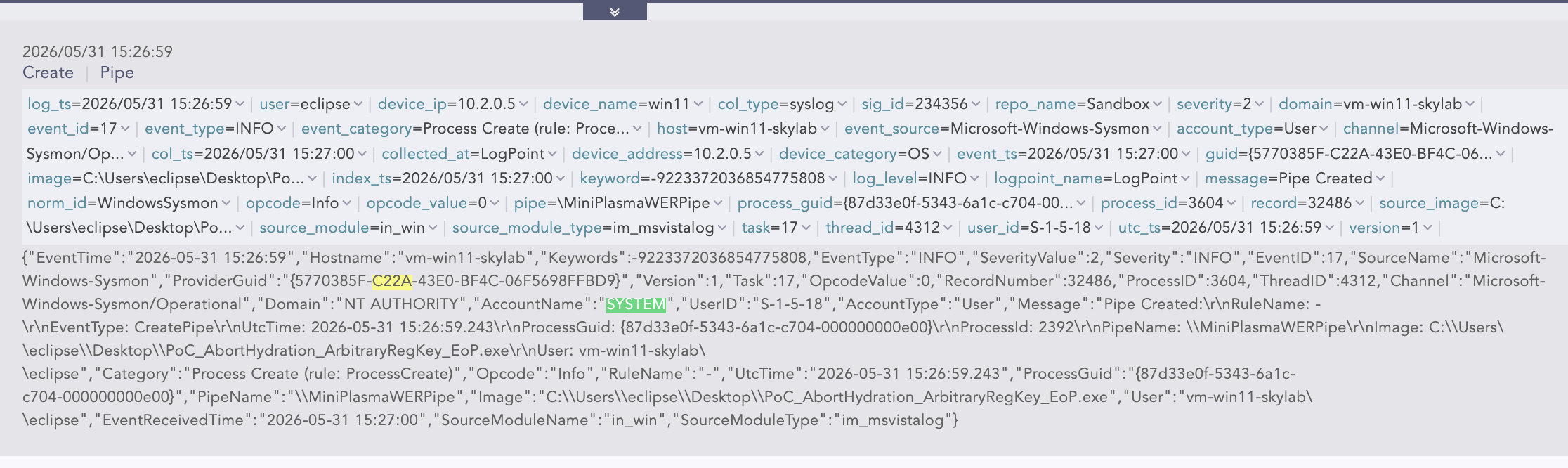Click the device_name=win11 chevron
This screenshot has height=468, width=1568.
coord(698,105)
